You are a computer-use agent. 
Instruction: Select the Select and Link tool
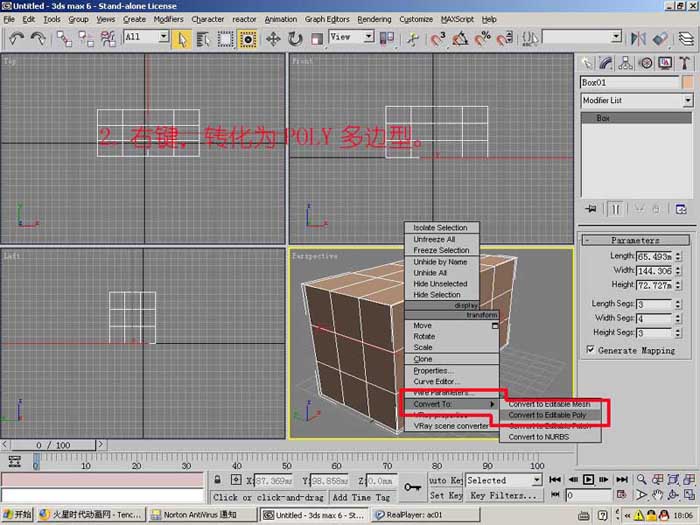coord(64,39)
